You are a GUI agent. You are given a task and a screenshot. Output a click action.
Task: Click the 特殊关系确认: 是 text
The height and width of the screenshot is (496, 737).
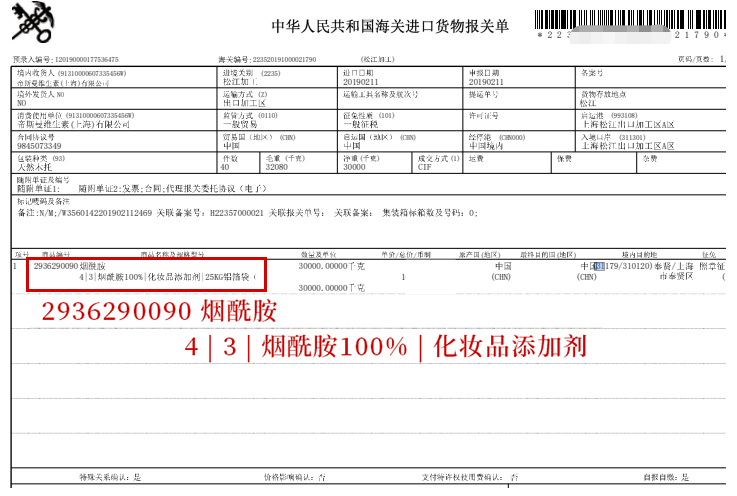tap(110, 477)
